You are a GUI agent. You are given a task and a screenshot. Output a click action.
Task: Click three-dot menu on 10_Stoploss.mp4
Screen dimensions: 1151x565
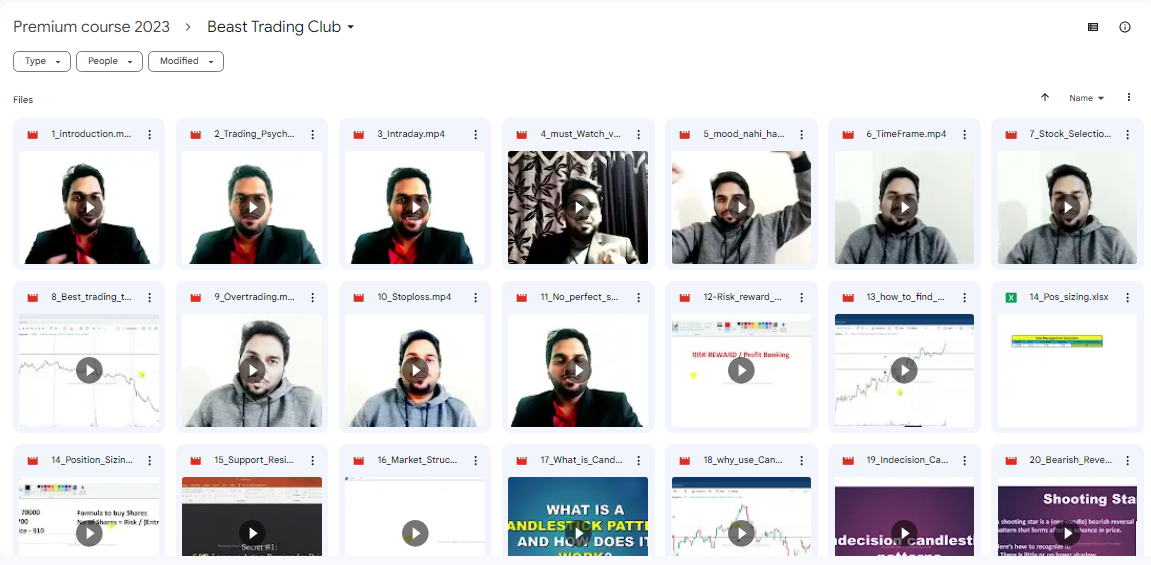click(x=476, y=297)
